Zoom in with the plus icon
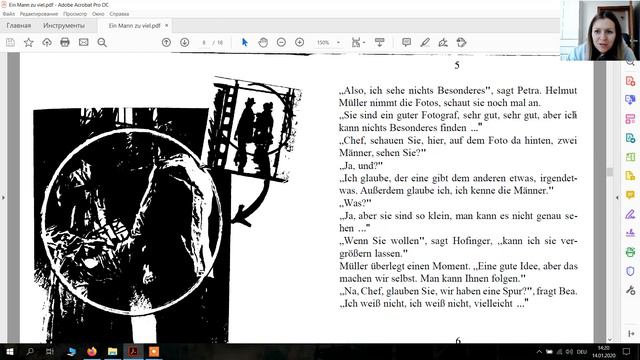 tap(300, 42)
